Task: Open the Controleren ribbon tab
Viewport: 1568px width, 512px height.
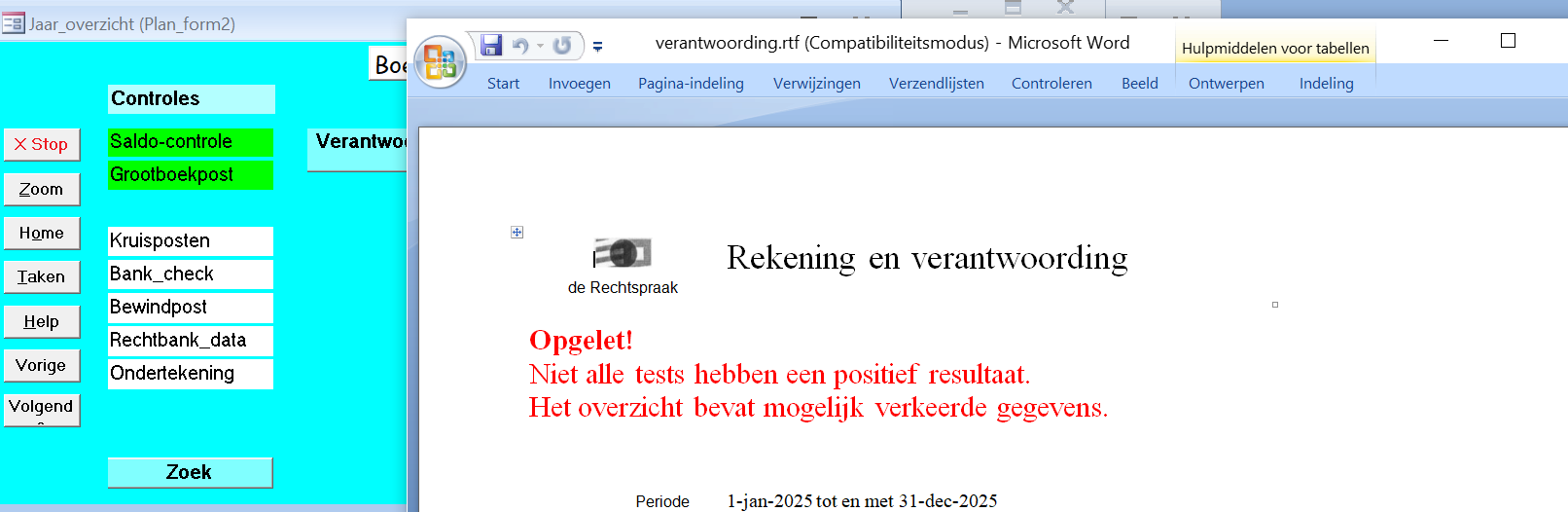Action: click(x=1051, y=84)
